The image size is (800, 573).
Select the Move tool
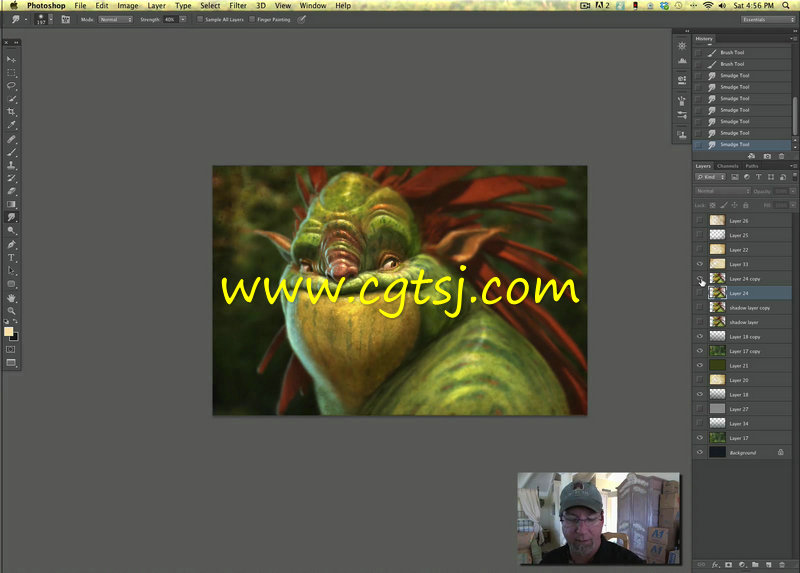11,59
